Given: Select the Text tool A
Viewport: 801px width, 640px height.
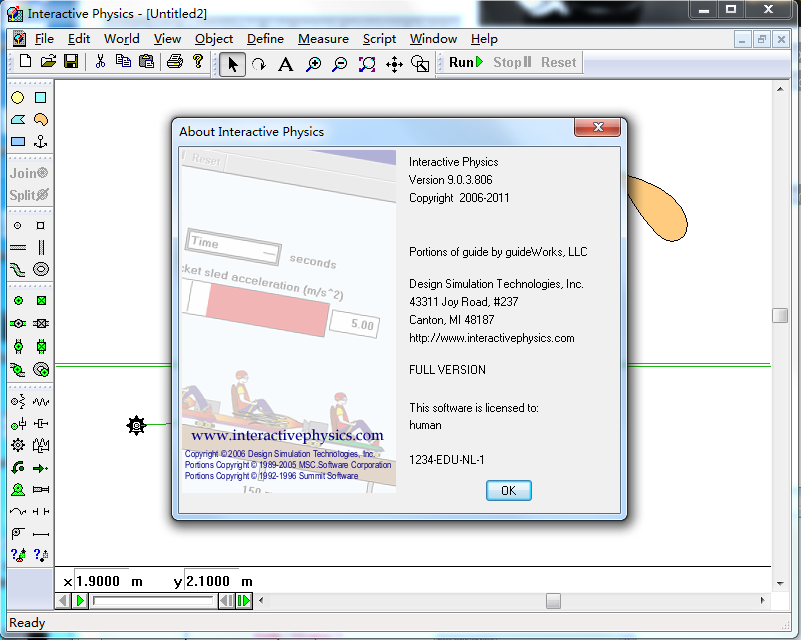Looking at the screenshot, I should [x=286, y=64].
